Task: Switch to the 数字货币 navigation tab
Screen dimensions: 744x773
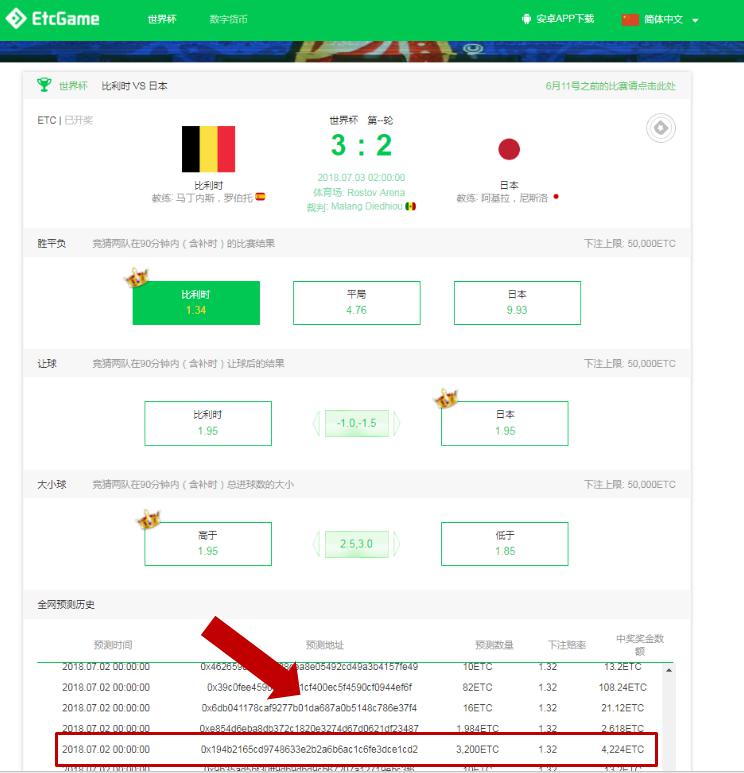Action: click(229, 19)
